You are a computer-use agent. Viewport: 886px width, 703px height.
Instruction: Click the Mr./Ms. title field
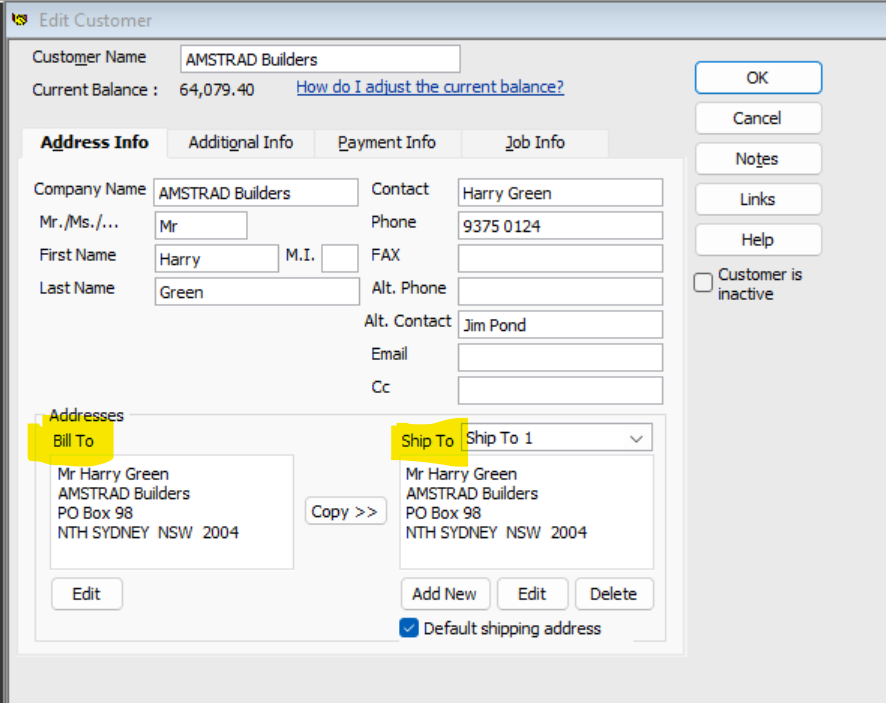pyautogui.click(x=201, y=225)
